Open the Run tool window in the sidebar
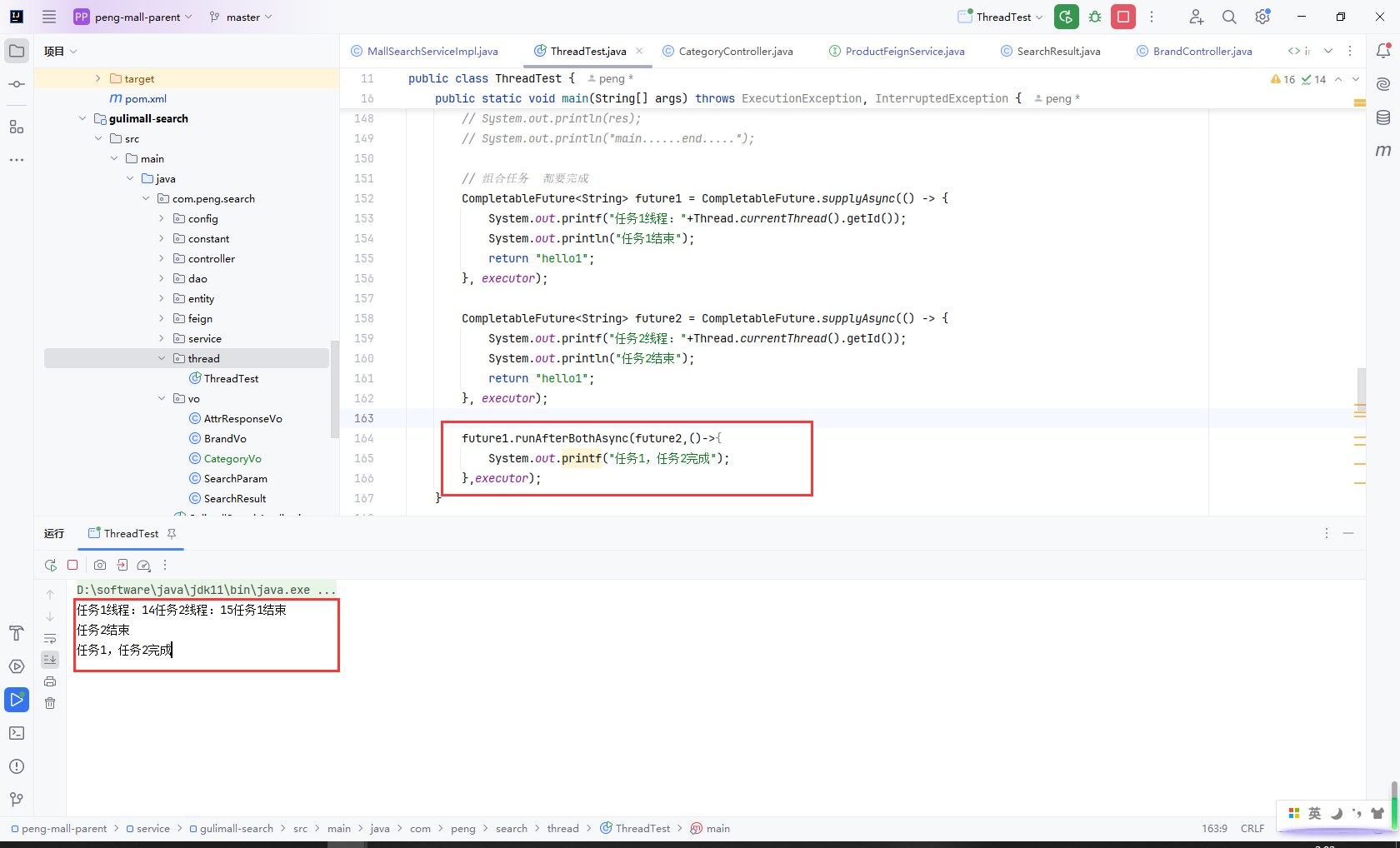This screenshot has height=848, width=1400. [17, 700]
